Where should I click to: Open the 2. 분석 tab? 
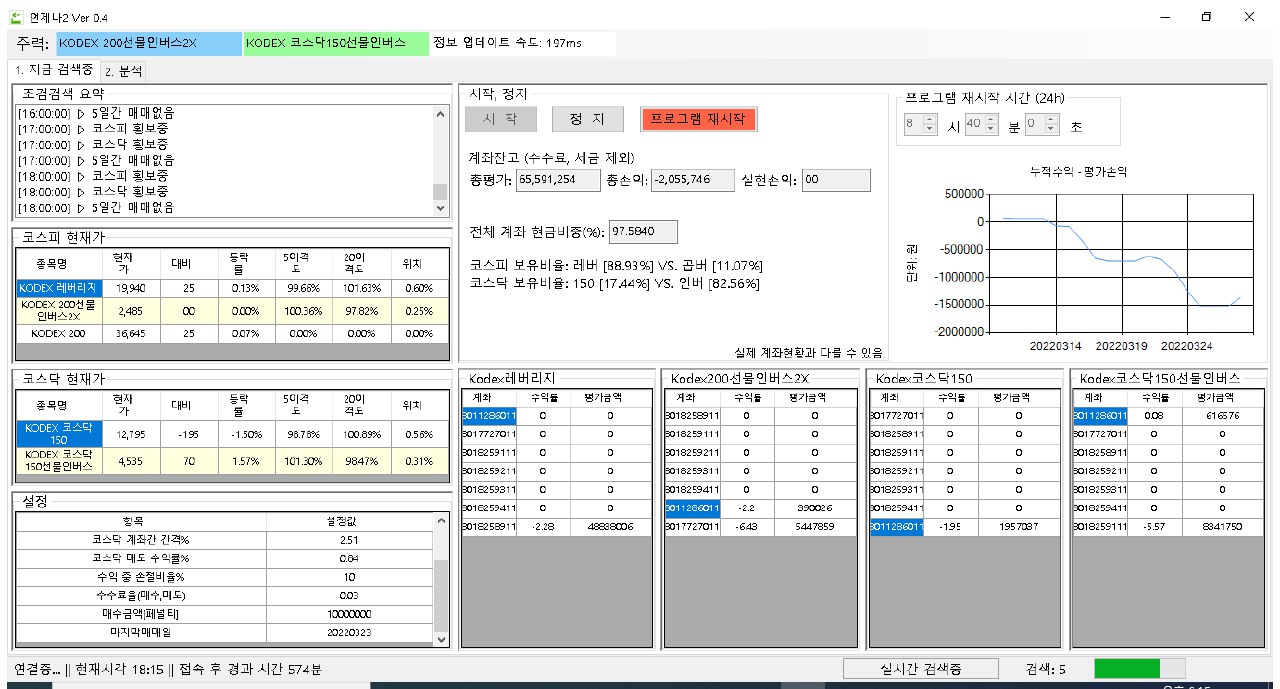[124, 71]
